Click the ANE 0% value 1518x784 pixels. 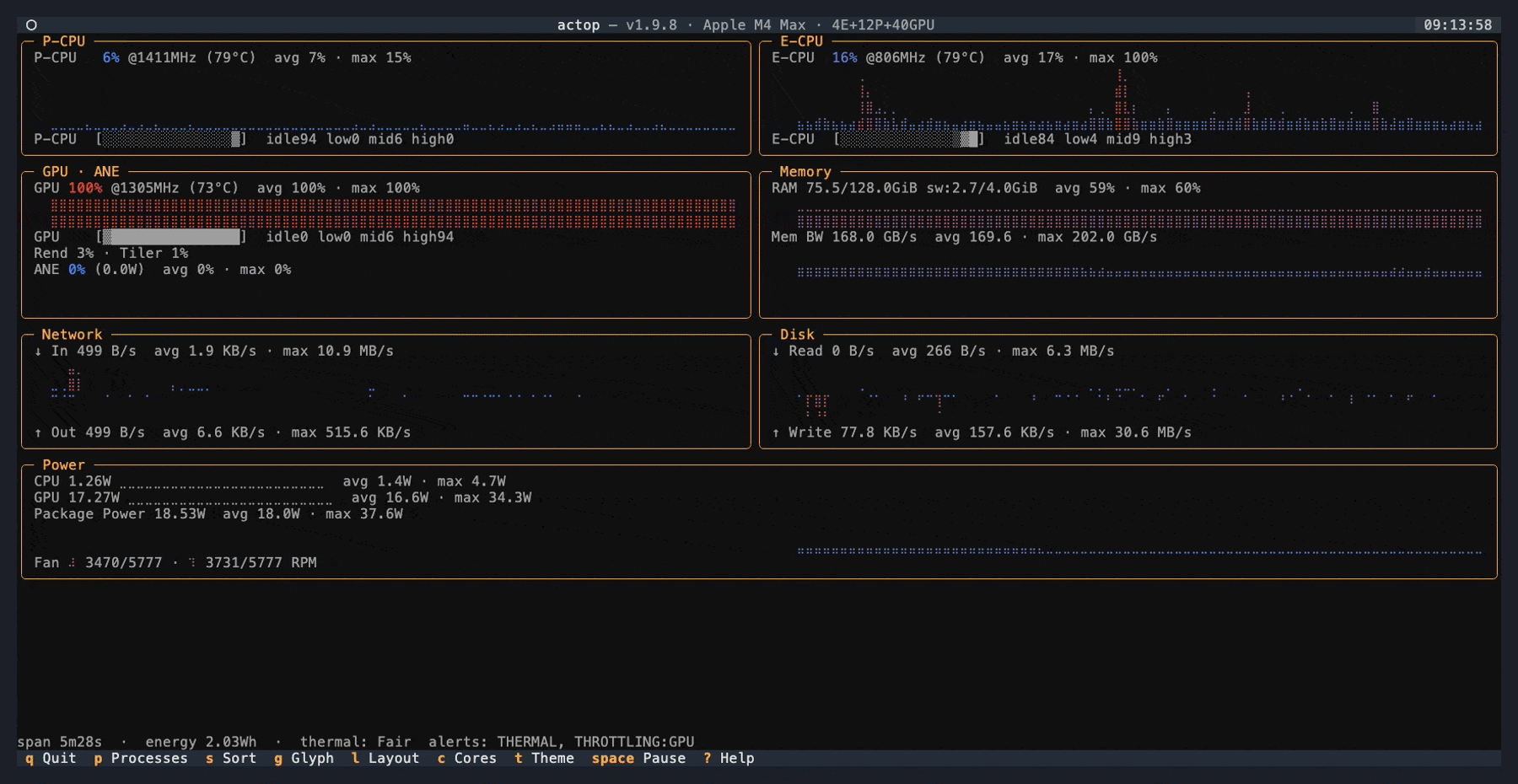pyautogui.click(x=77, y=270)
